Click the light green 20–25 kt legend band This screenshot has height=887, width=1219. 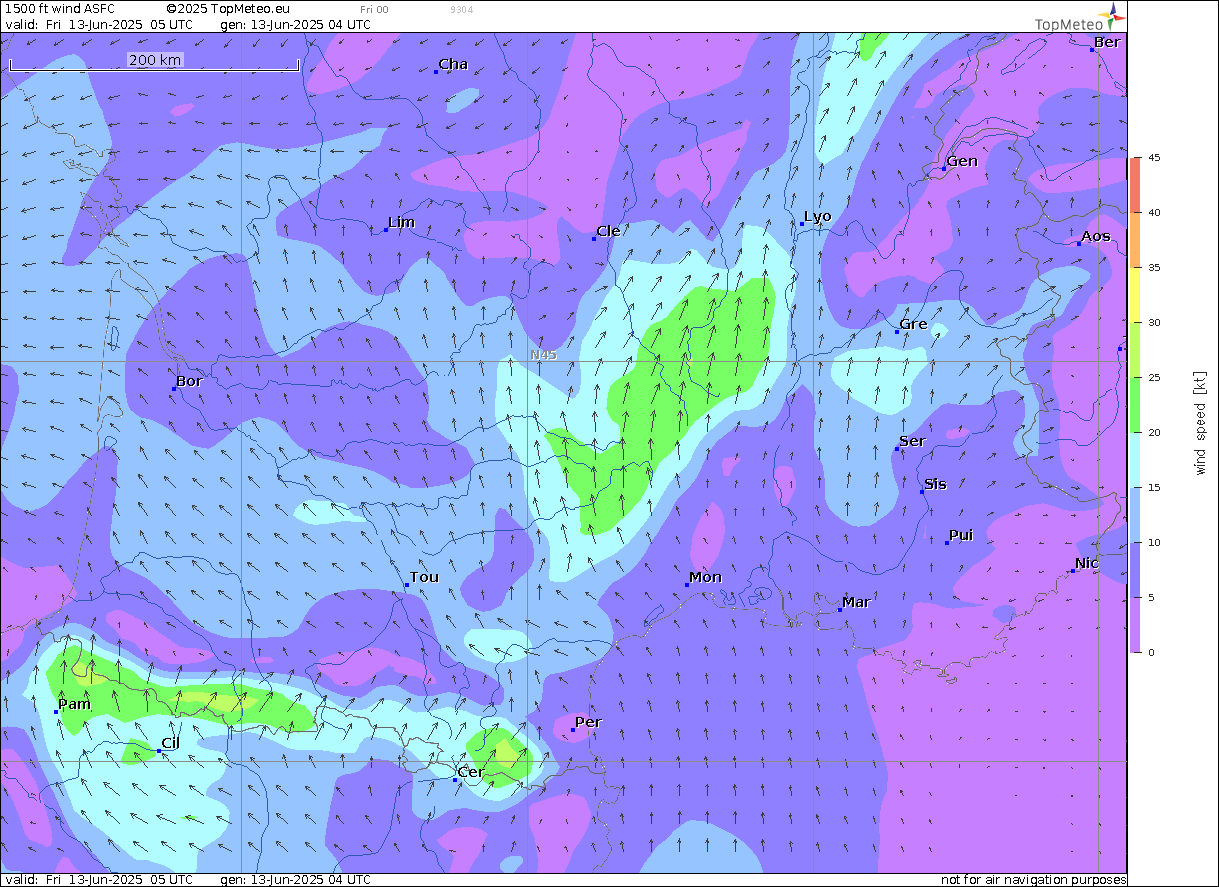pyautogui.click(x=1135, y=405)
